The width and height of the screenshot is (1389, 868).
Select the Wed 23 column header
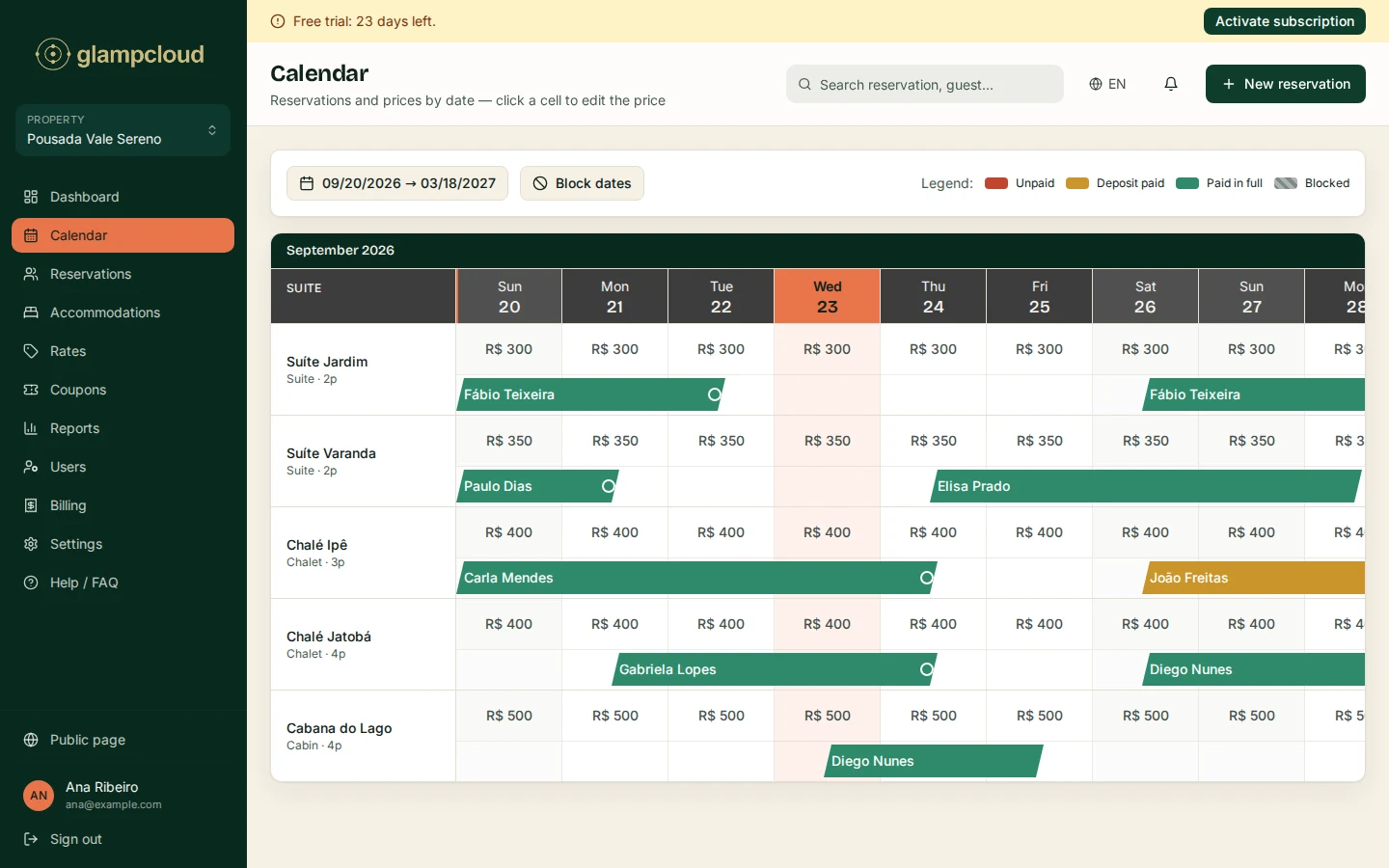coord(828,296)
